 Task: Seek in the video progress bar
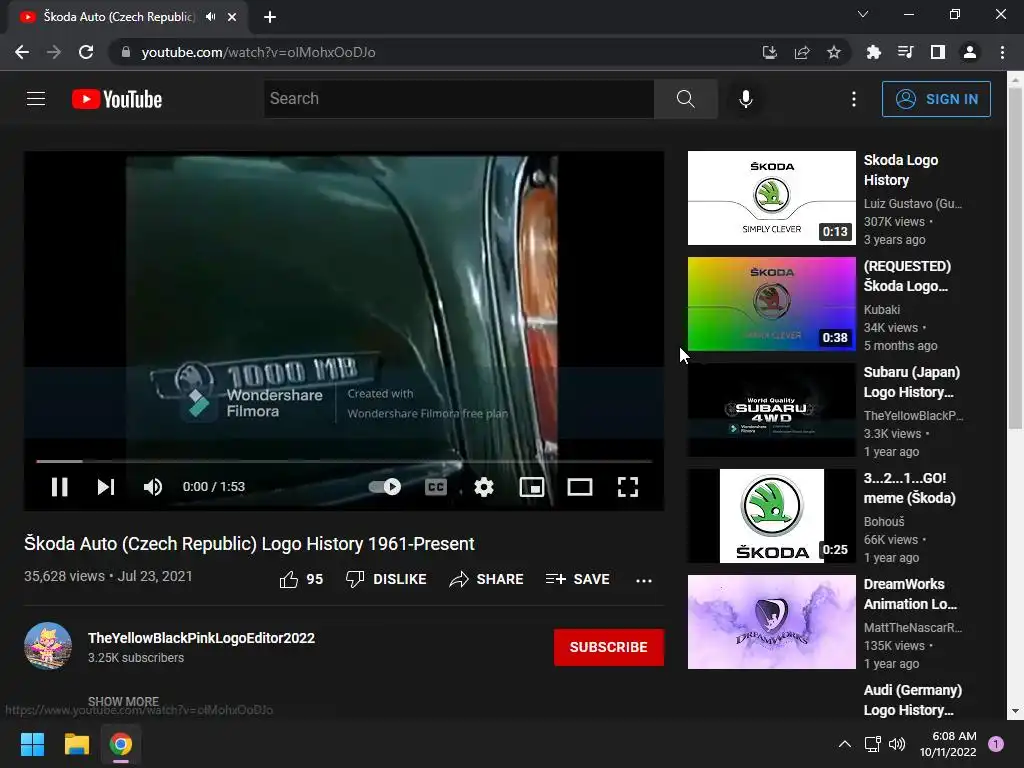point(344,461)
